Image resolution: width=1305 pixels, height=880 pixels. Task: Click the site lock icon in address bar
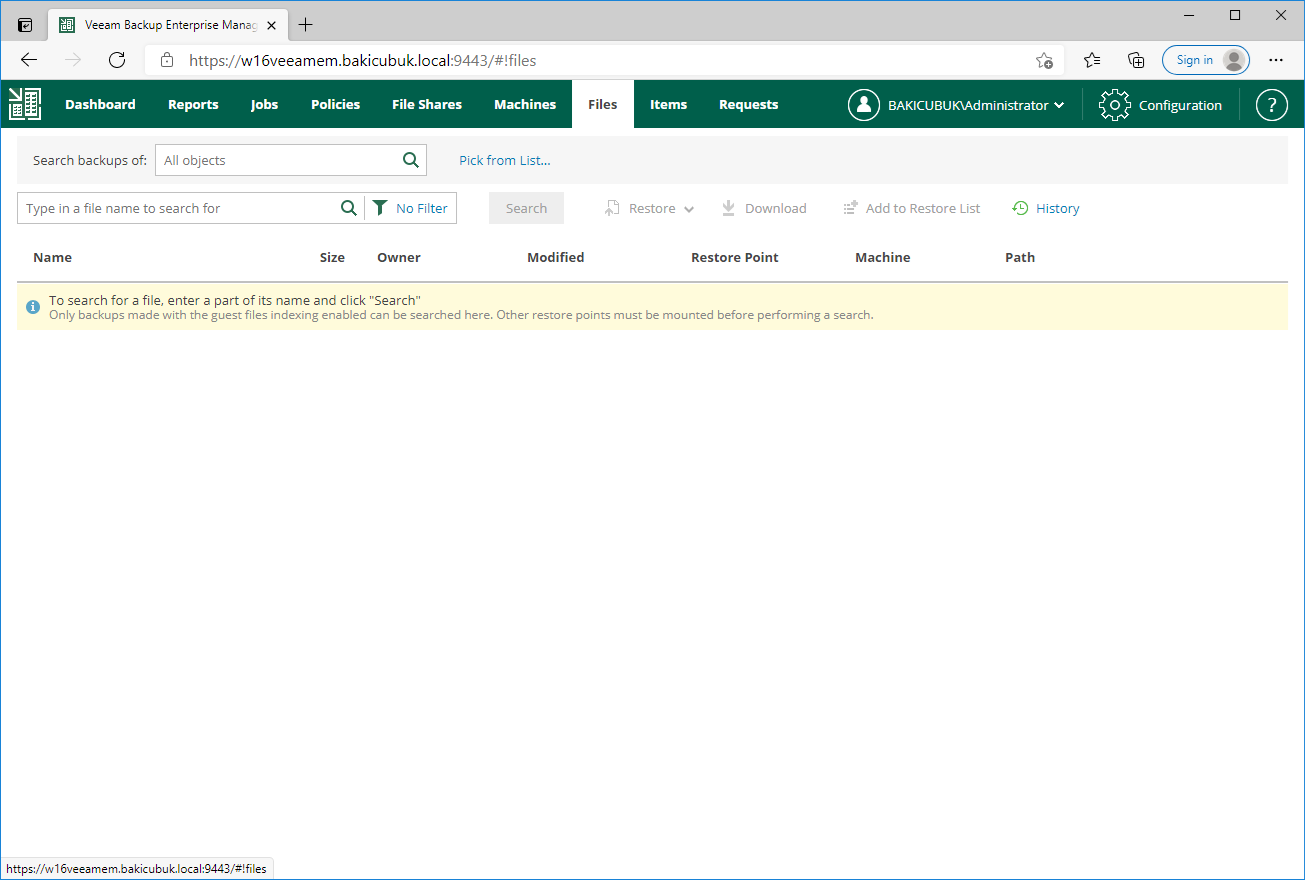(x=167, y=60)
